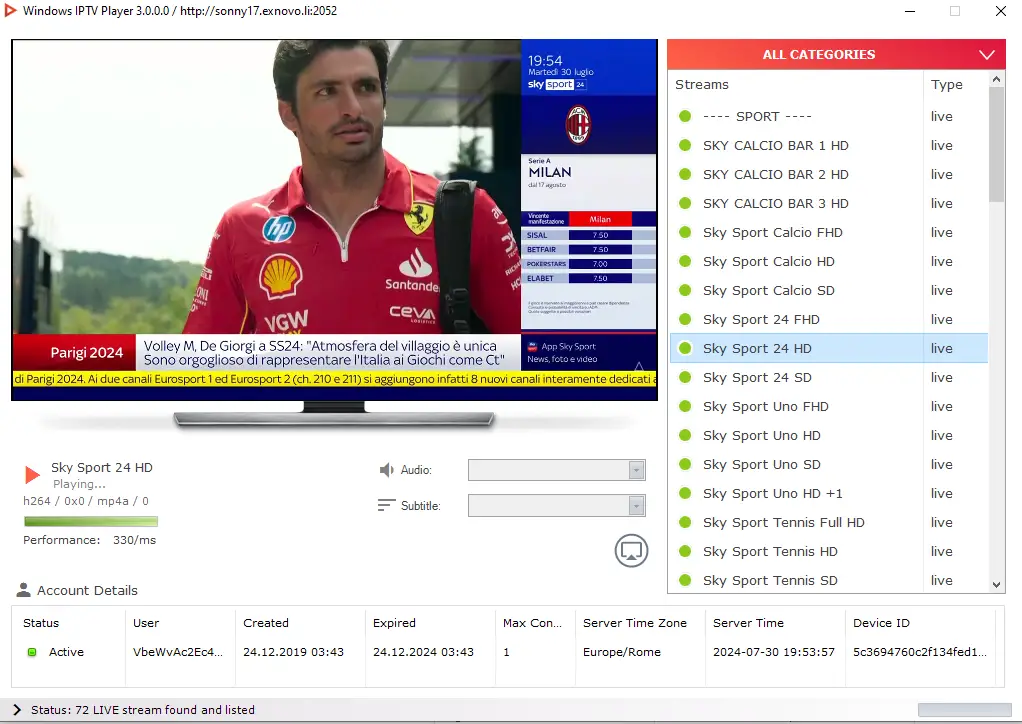
Task: Click the streams list scrollbar thumb
Action: point(996,144)
